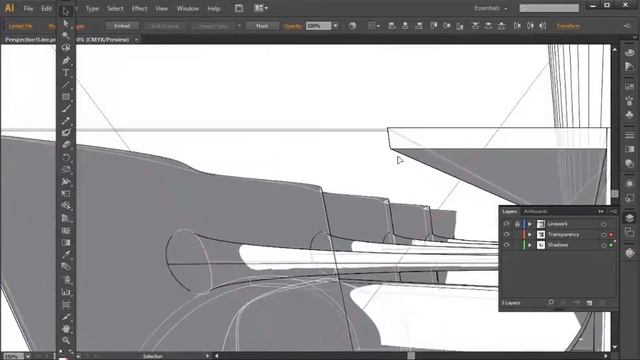Select the Symbol Sprayer tool

click(x=66, y=280)
